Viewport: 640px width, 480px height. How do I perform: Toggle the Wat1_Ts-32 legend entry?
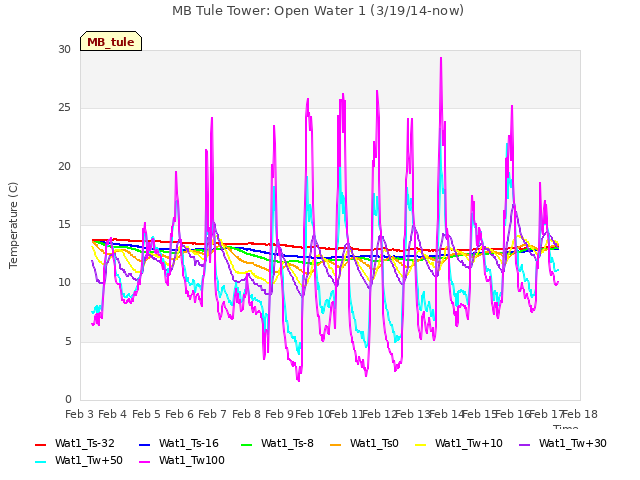[x=75, y=444]
